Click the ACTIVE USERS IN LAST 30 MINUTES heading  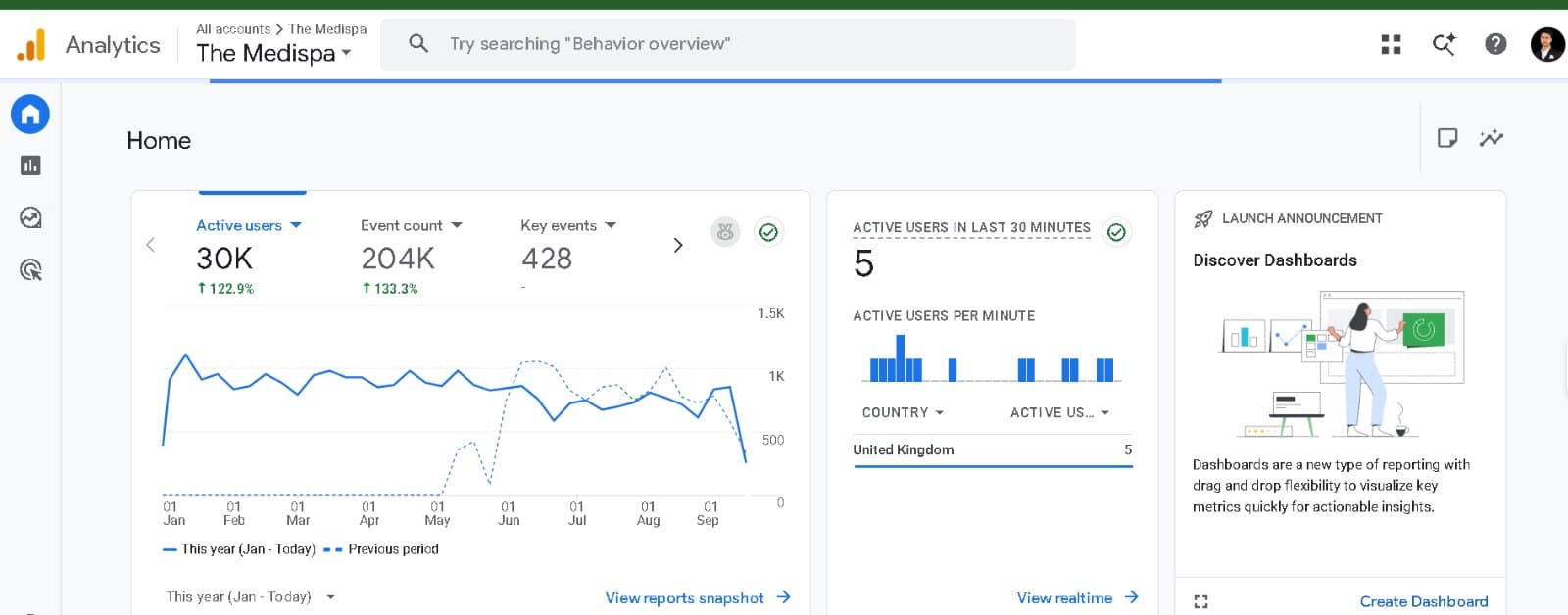point(971,227)
